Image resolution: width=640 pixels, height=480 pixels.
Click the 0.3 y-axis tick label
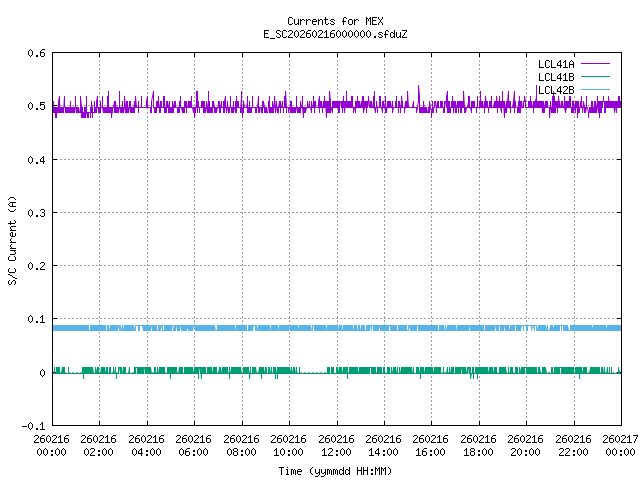35,213
